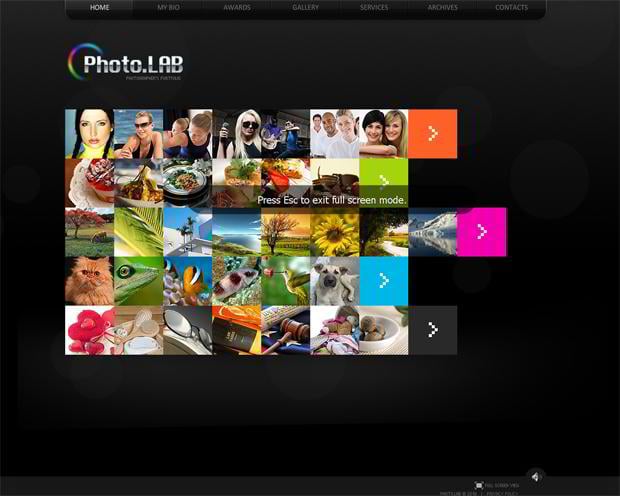Click the blue arrow tile in animals row
This screenshot has height=496, width=620.
pos(383,281)
